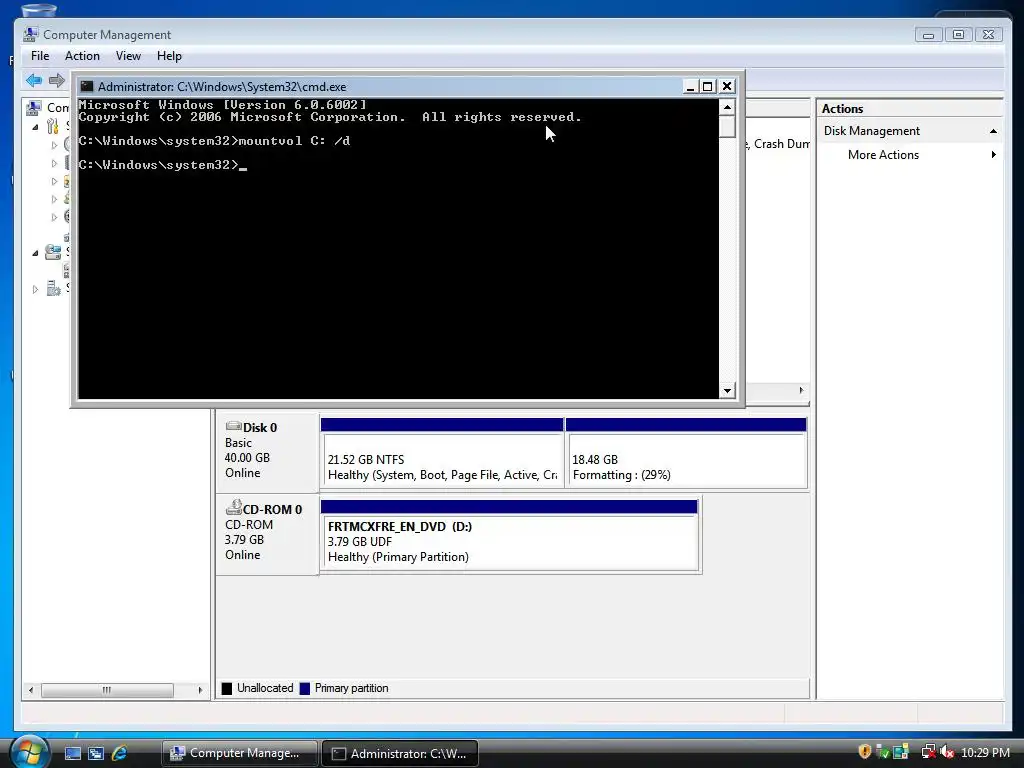Click the 3.79 GB UDF text
Screen dimensions: 1024x768
click(360, 541)
